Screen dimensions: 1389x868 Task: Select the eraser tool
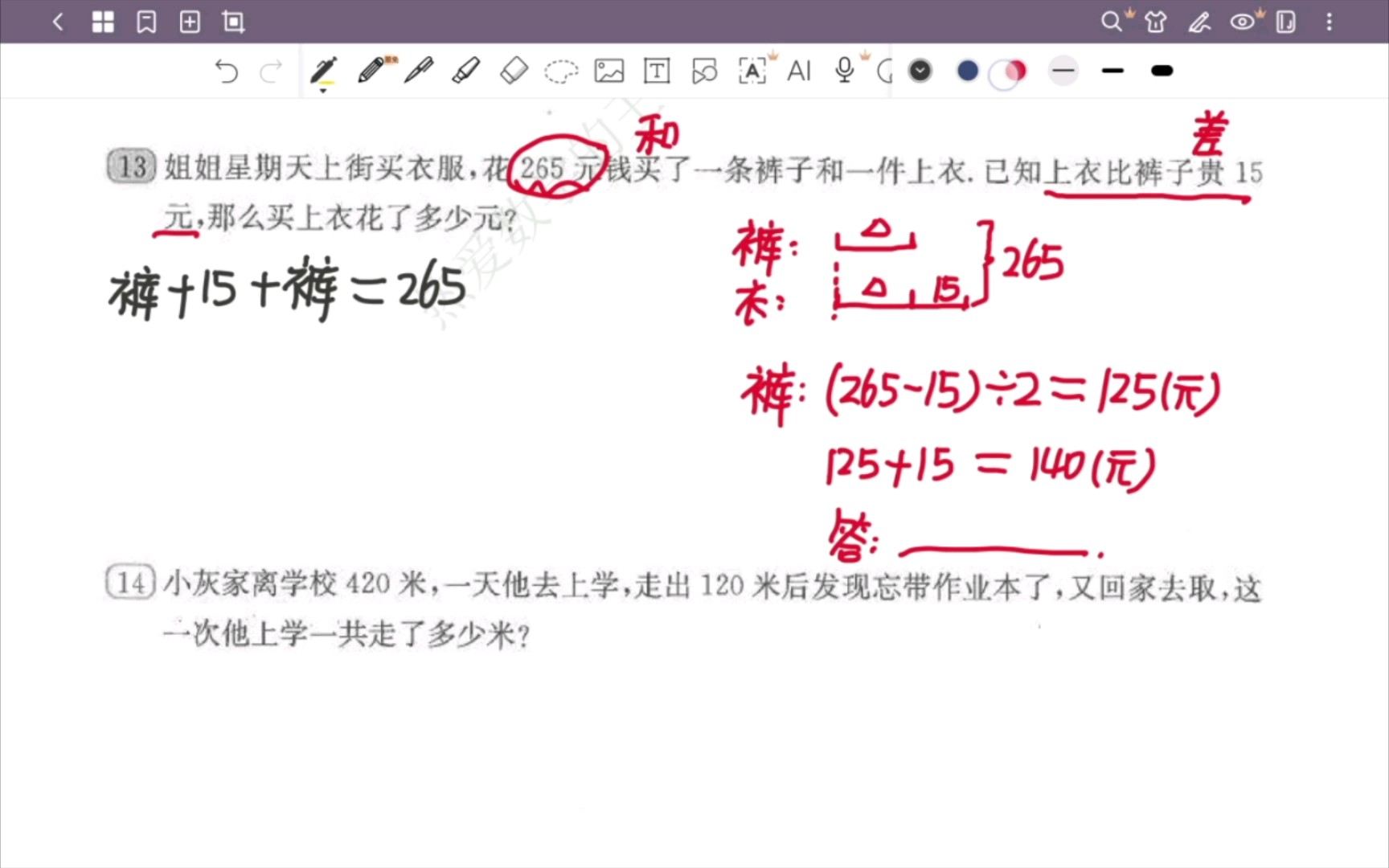pyautogui.click(x=514, y=71)
